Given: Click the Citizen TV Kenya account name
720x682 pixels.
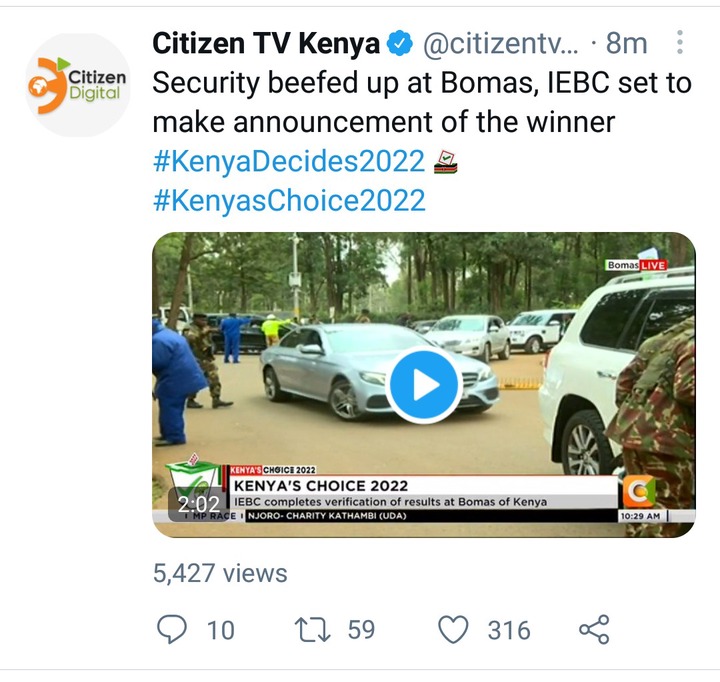Looking at the screenshot, I should (x=266, y=43).
